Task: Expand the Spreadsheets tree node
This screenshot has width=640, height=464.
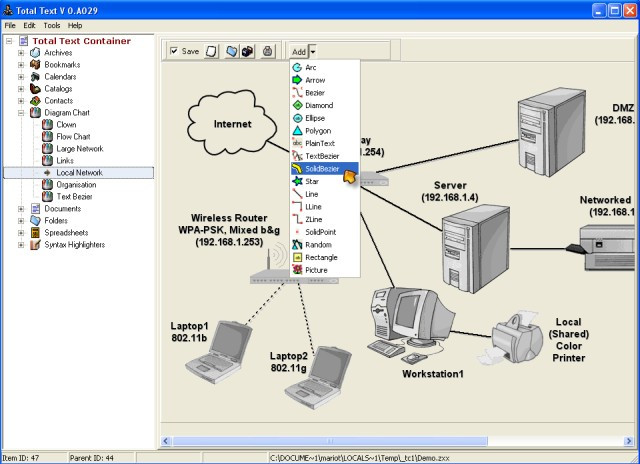Action: (x=21, y=233)
